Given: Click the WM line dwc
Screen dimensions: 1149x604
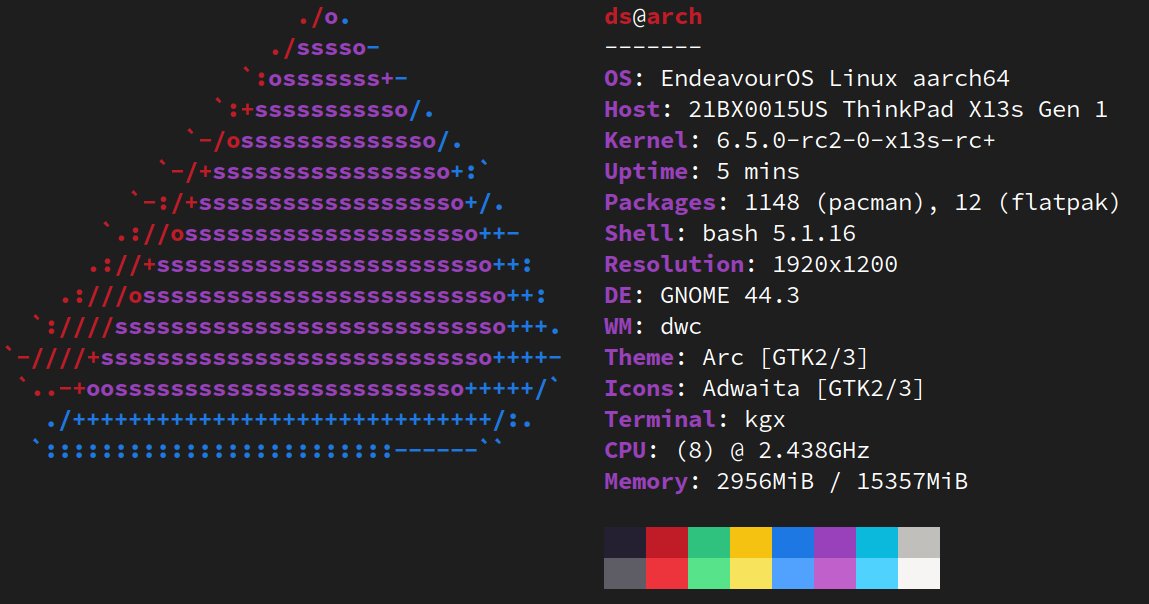Looking at the screenshot, I should 653,326.
